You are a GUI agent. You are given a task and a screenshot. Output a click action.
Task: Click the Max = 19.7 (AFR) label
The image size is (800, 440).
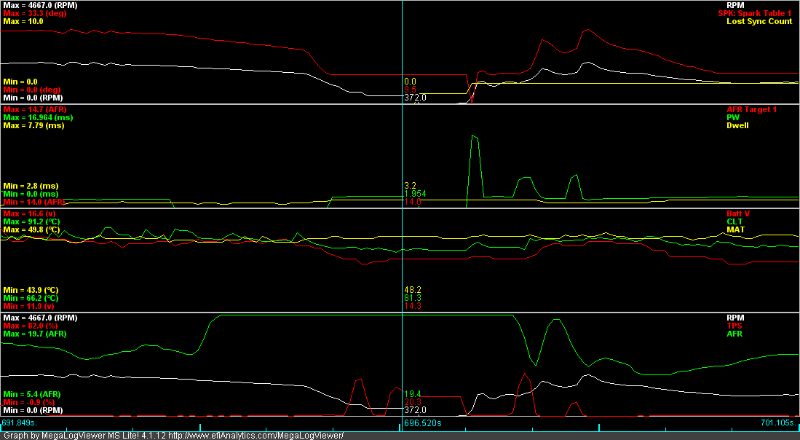tap(35, 334)
